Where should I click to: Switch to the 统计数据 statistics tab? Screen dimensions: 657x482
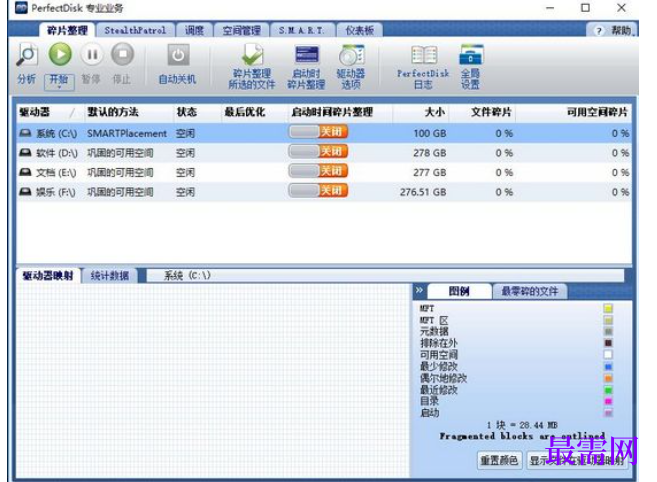[109, 275]
